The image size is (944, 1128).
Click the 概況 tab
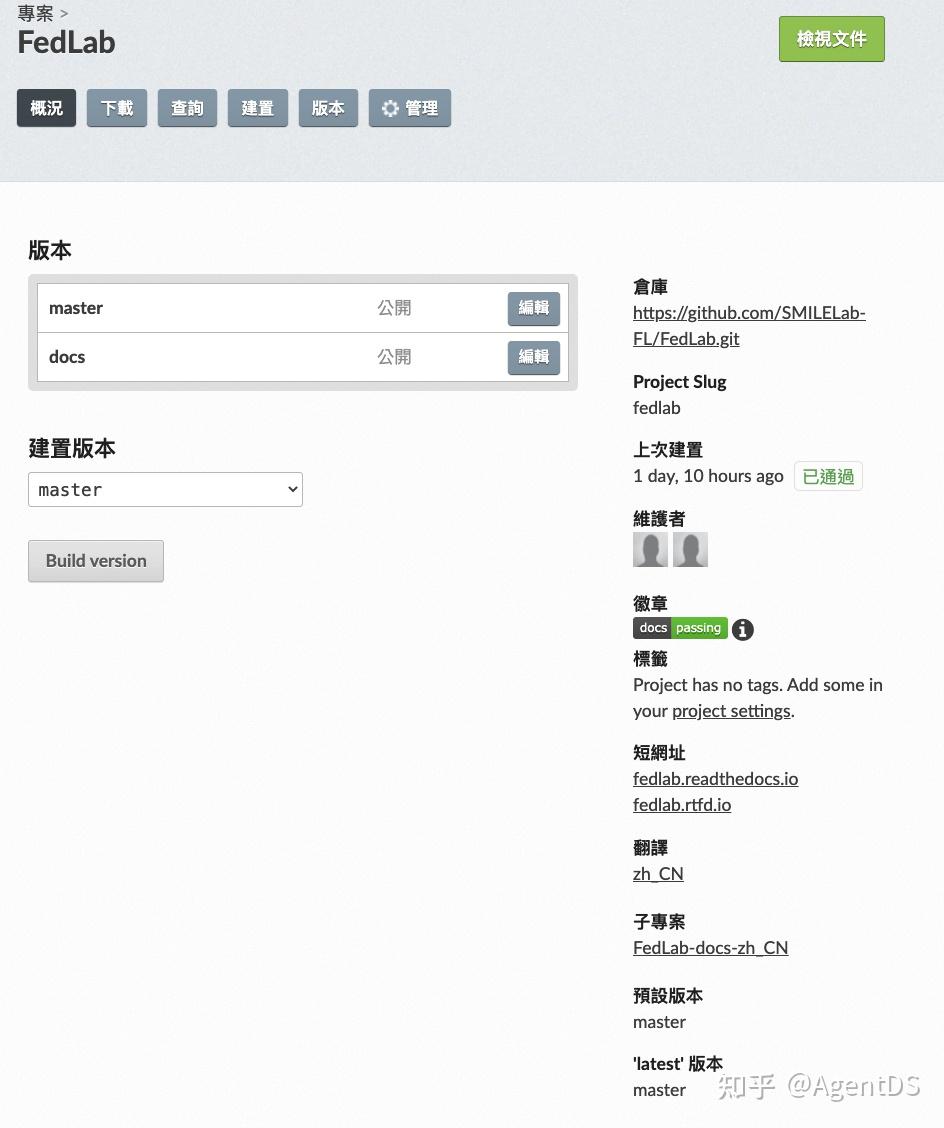pos(46,108)
